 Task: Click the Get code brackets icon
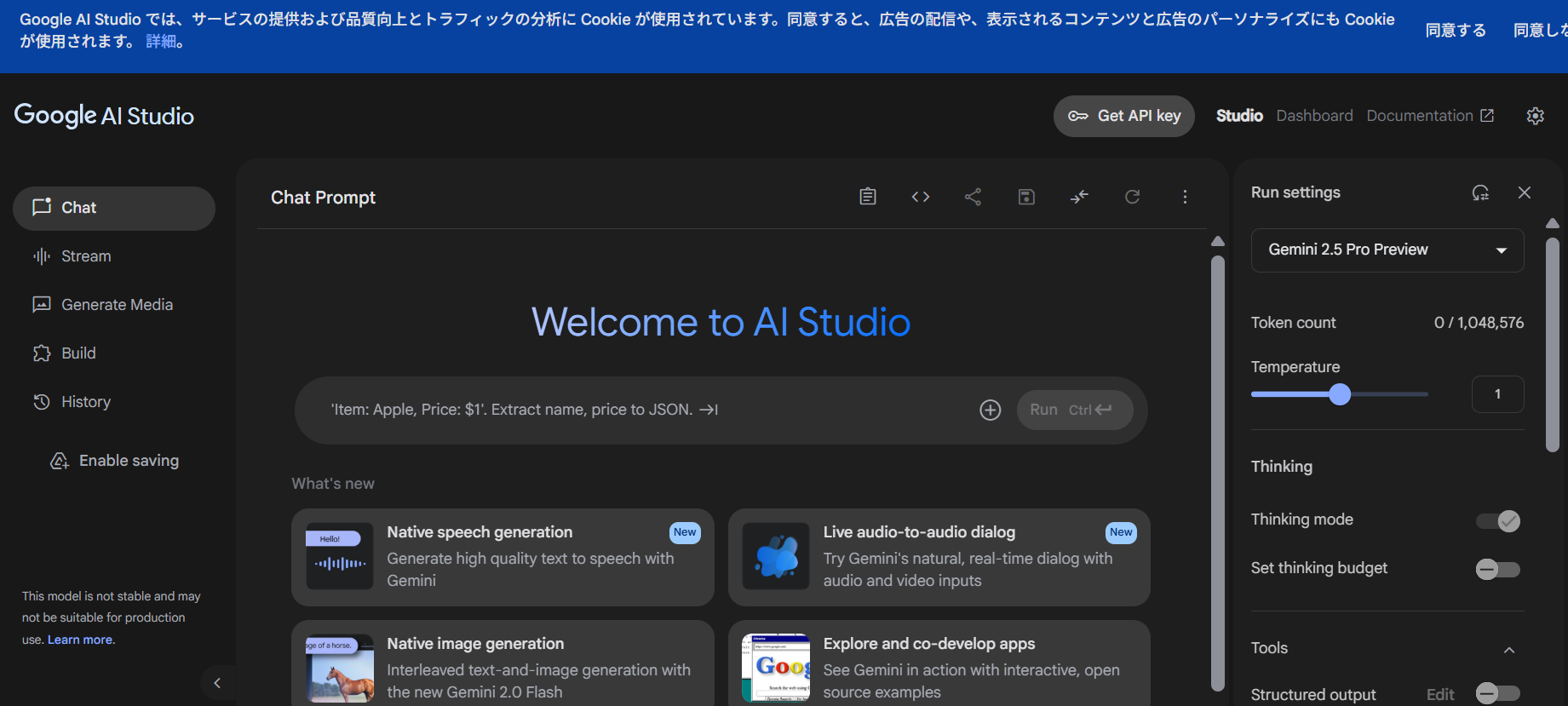click(920, 197)
